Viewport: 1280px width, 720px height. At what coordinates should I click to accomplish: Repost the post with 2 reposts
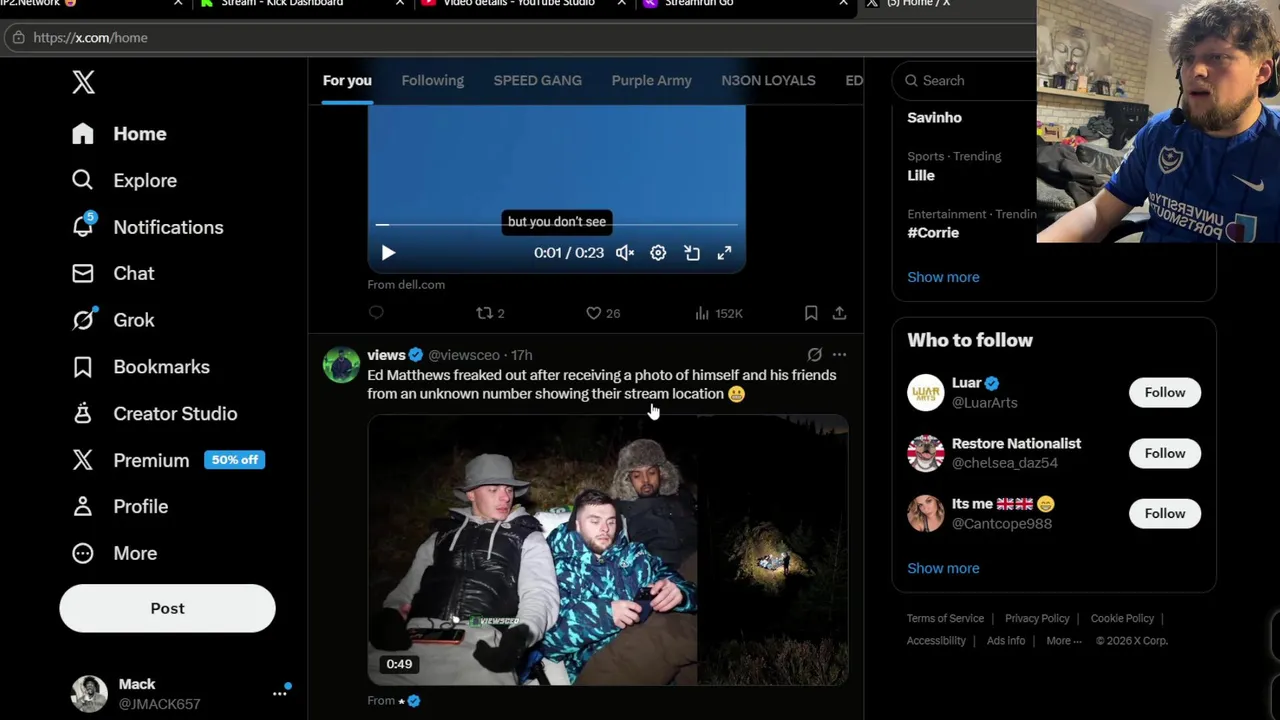click(490, 313)
